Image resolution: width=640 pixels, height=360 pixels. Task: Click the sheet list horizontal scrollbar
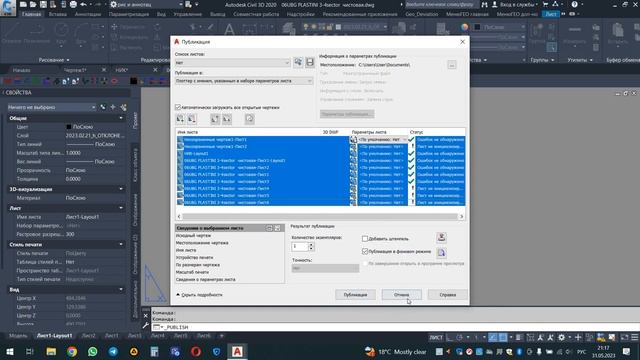pos(320,216)
